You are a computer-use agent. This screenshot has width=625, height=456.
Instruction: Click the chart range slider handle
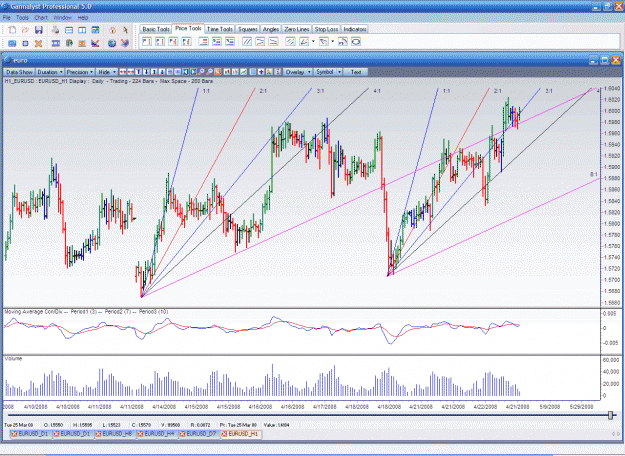[x=610, y=415]
